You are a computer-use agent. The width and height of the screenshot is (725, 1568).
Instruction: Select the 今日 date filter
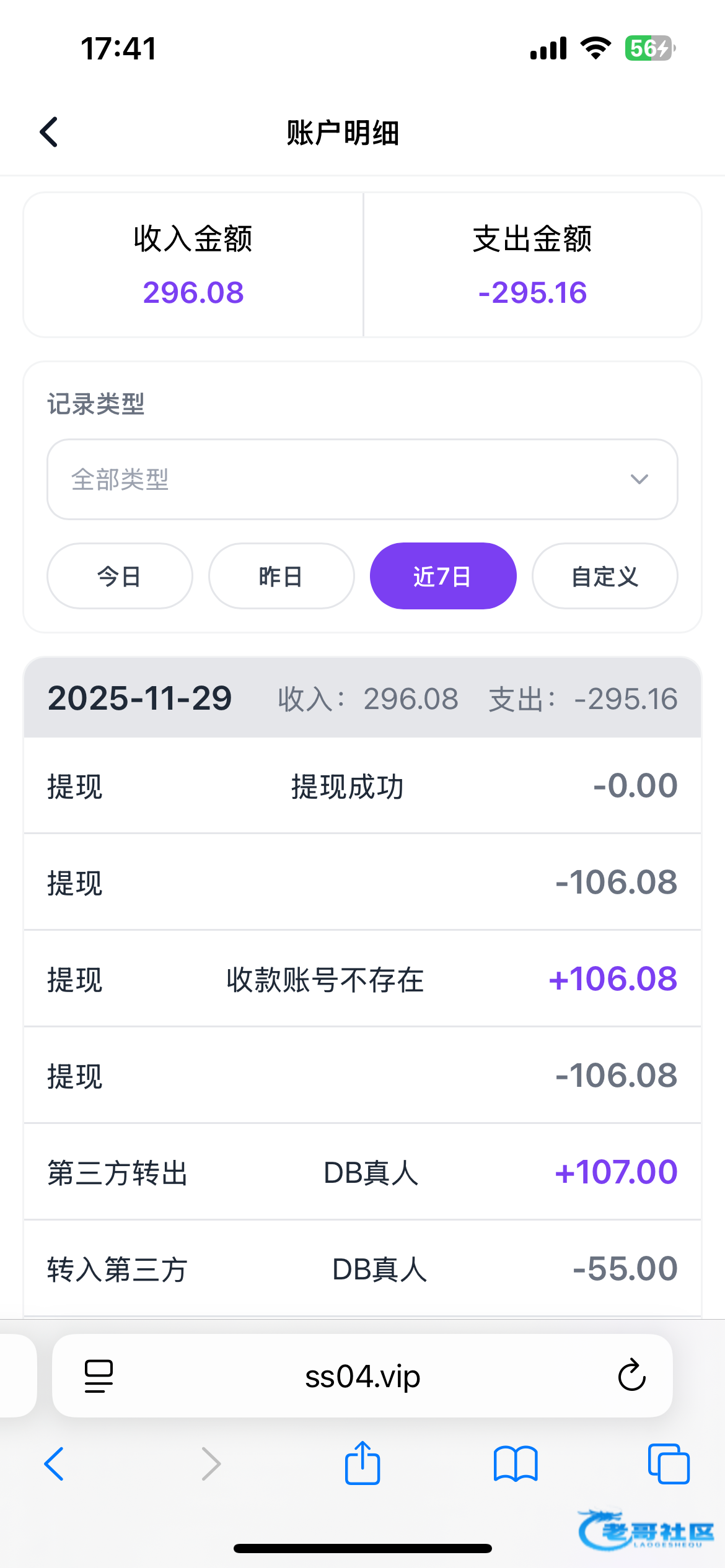tap(120, 577)
